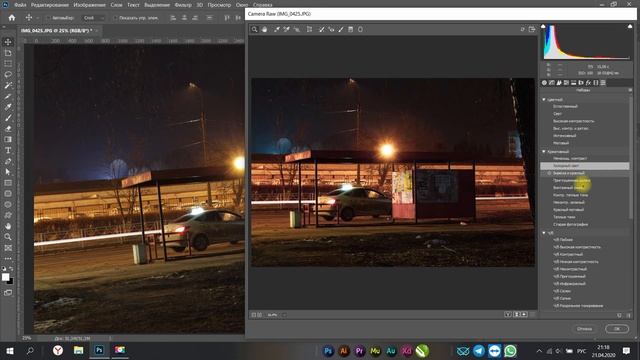Open the Presets panel flyout menu
Image resolution: width=640 pixels, height=360 pixels.
pos(630,90)
